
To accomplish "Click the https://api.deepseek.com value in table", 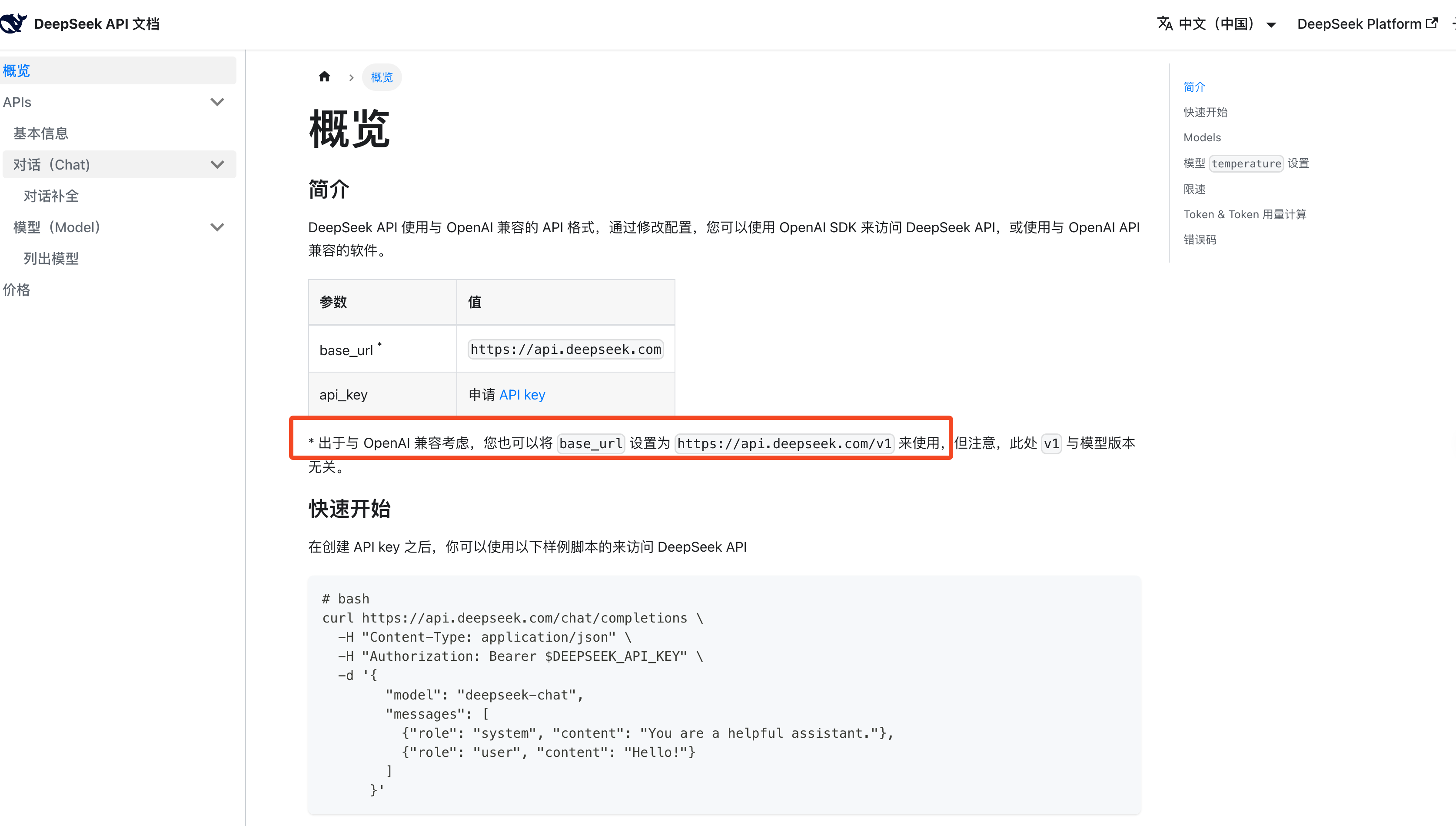I will [565, 349].
